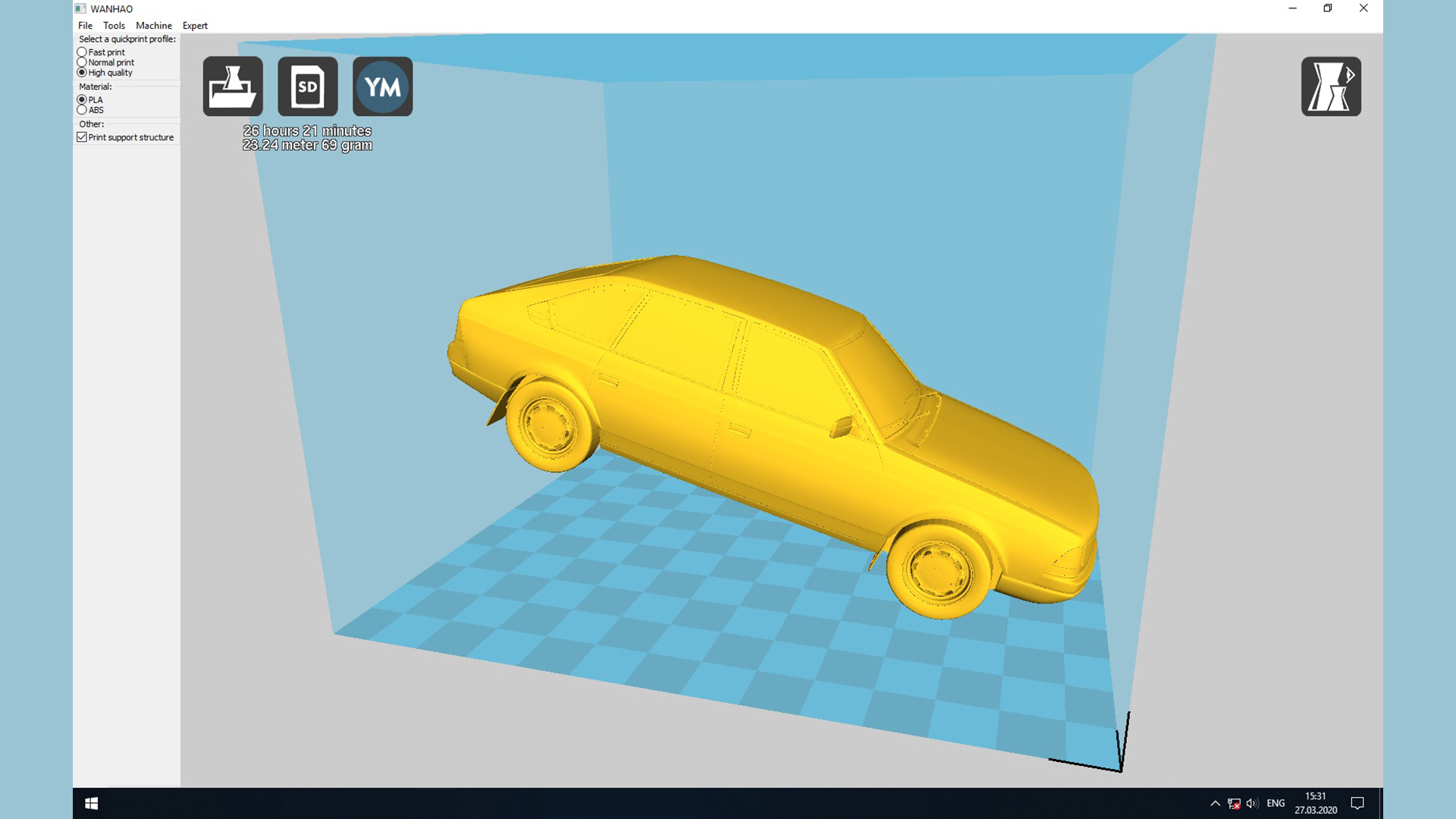Open the Windows Start menu
This screenshot has height=819, width=1456.
91,803
